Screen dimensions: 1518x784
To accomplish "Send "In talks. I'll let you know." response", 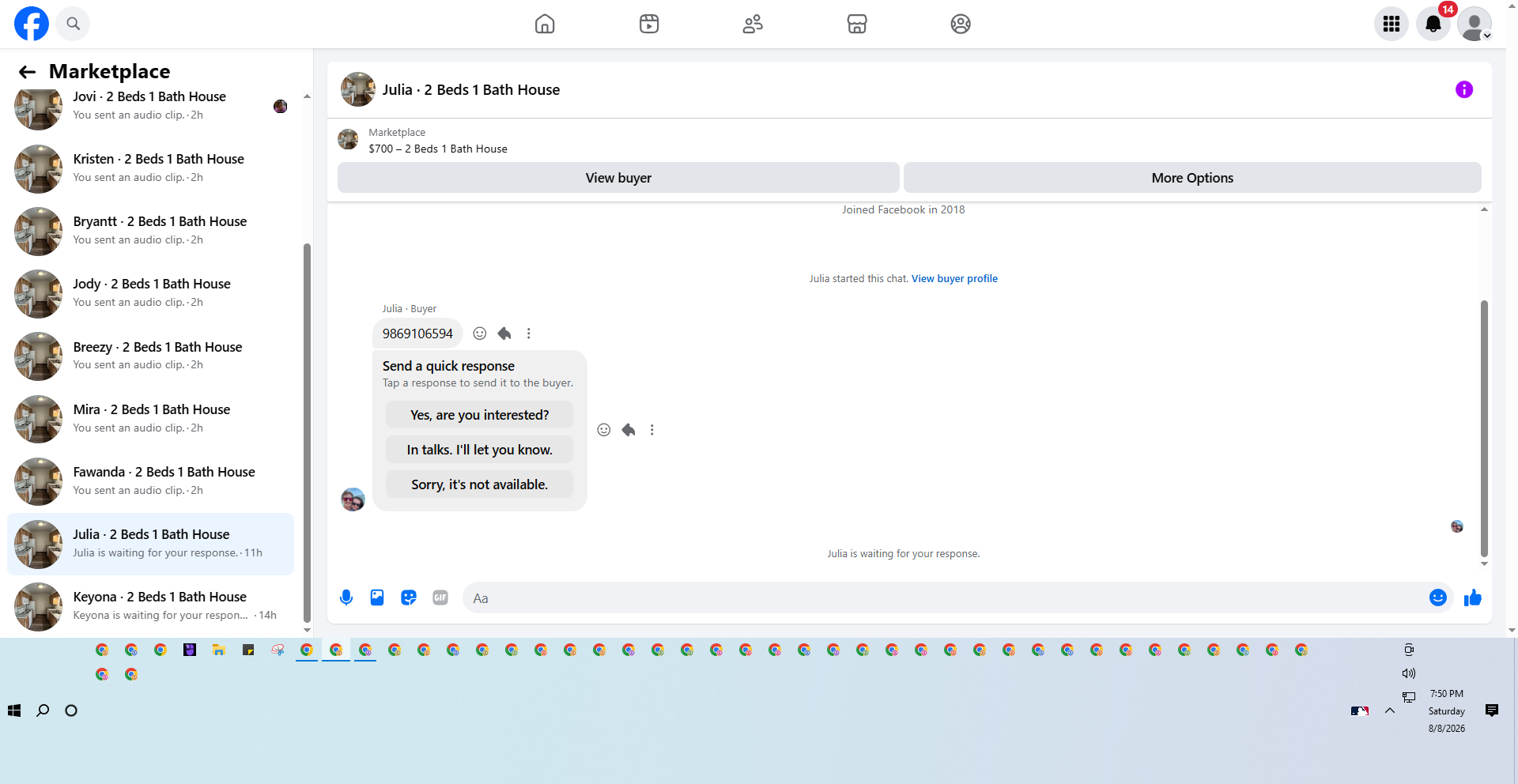I will pos(479,450).
